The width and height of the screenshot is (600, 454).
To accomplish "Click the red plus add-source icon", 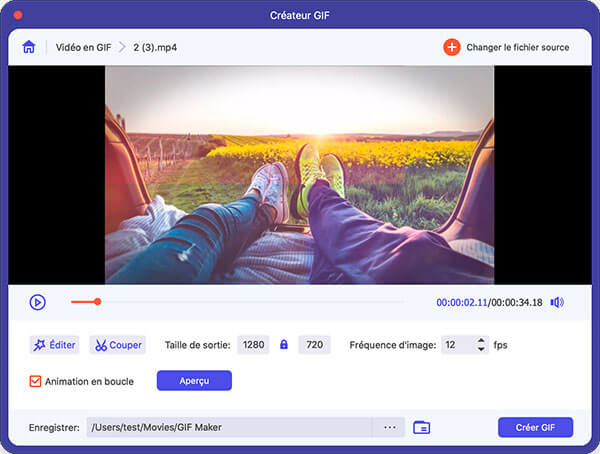I will [452, 47].
